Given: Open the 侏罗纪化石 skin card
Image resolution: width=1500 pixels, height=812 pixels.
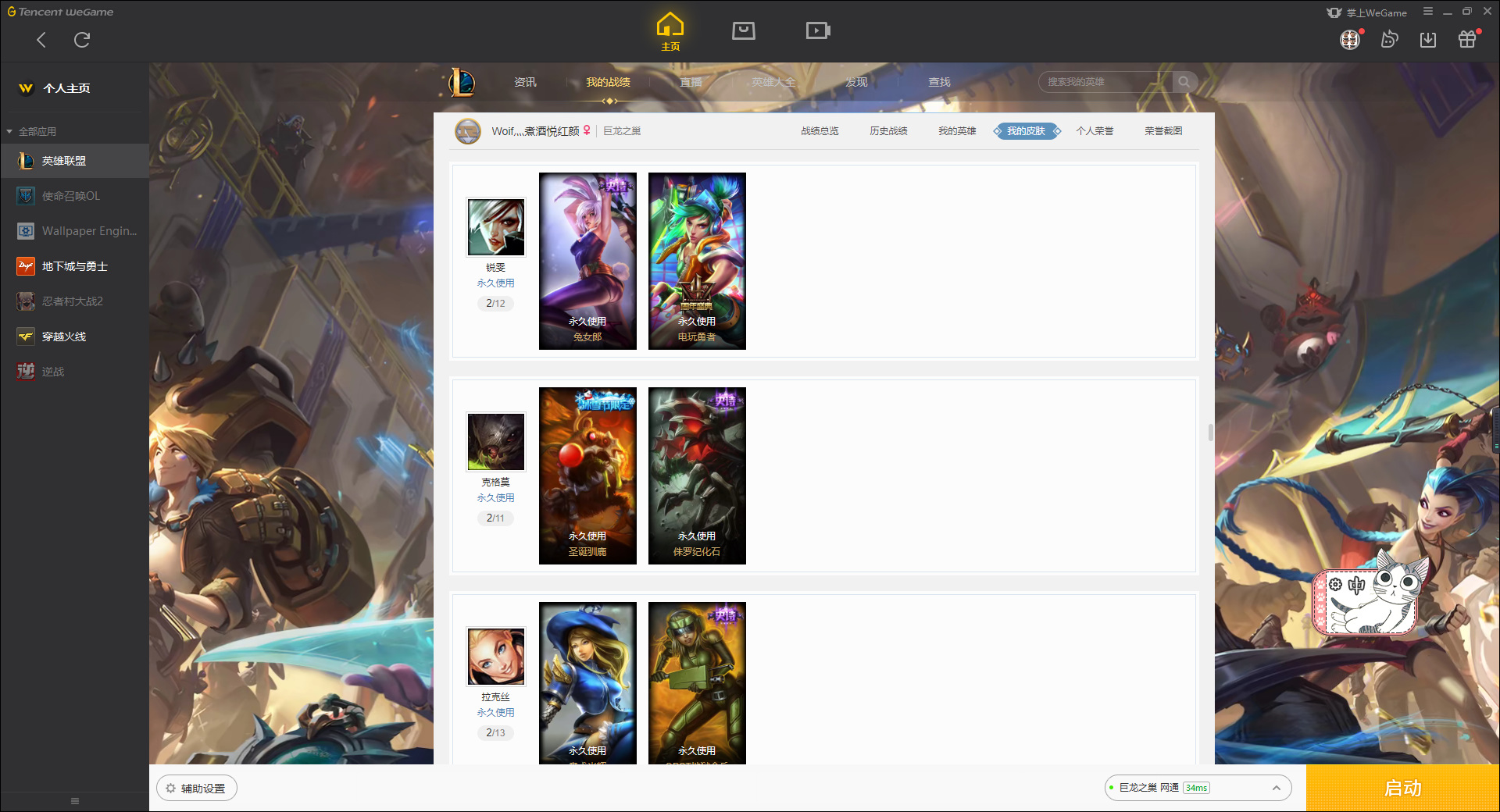Looking at the screenshot, I should coord(697,475).
